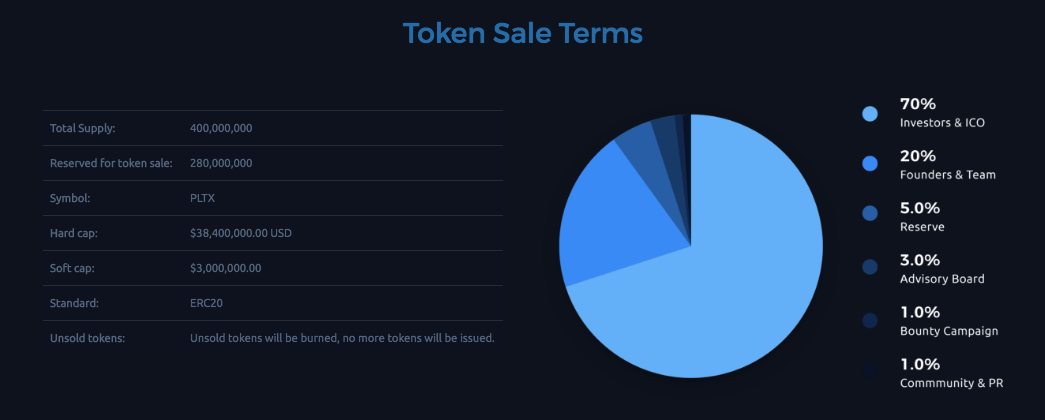Click the 20% Founders & Team legend dot
Viewport: 1045px width, 420px height.
[x=870, y=164]
